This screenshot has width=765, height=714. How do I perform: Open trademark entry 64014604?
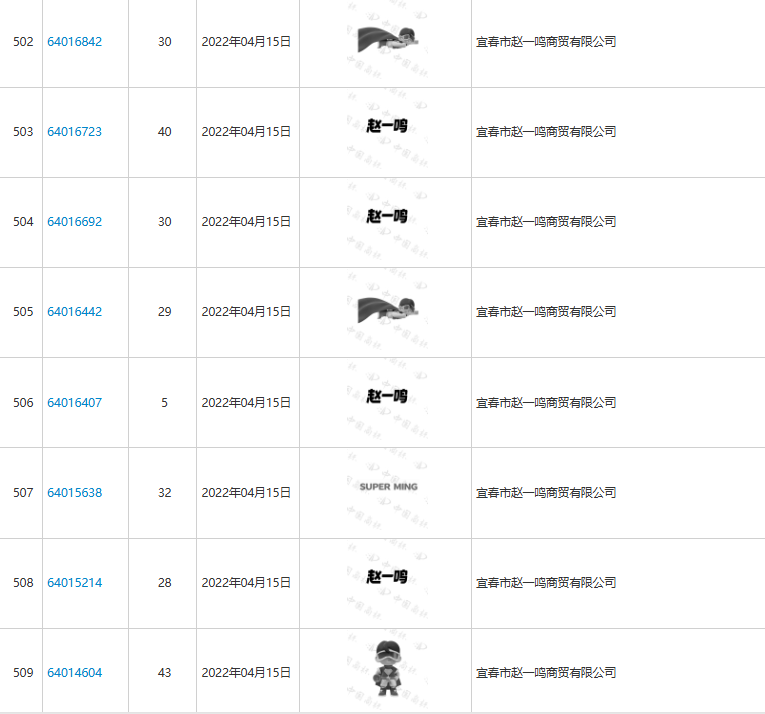click(x=74, y=673)
